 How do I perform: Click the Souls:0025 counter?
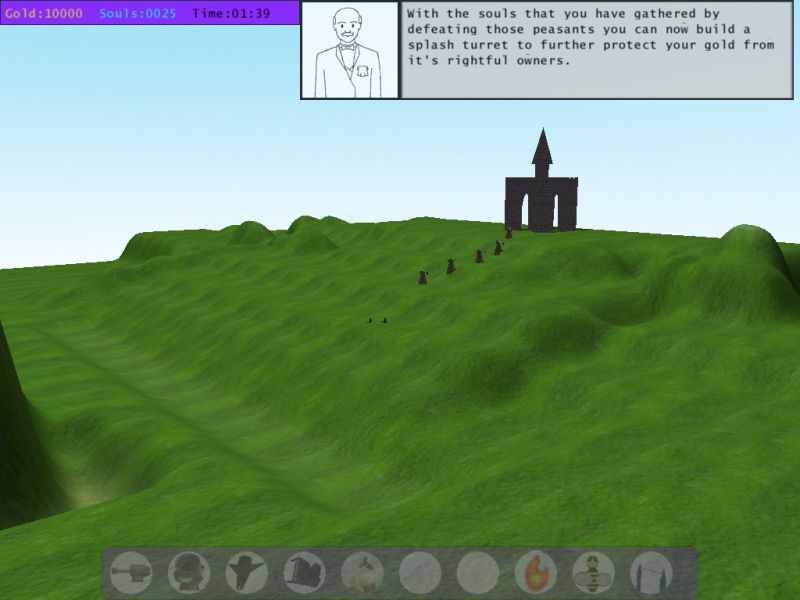137,13
